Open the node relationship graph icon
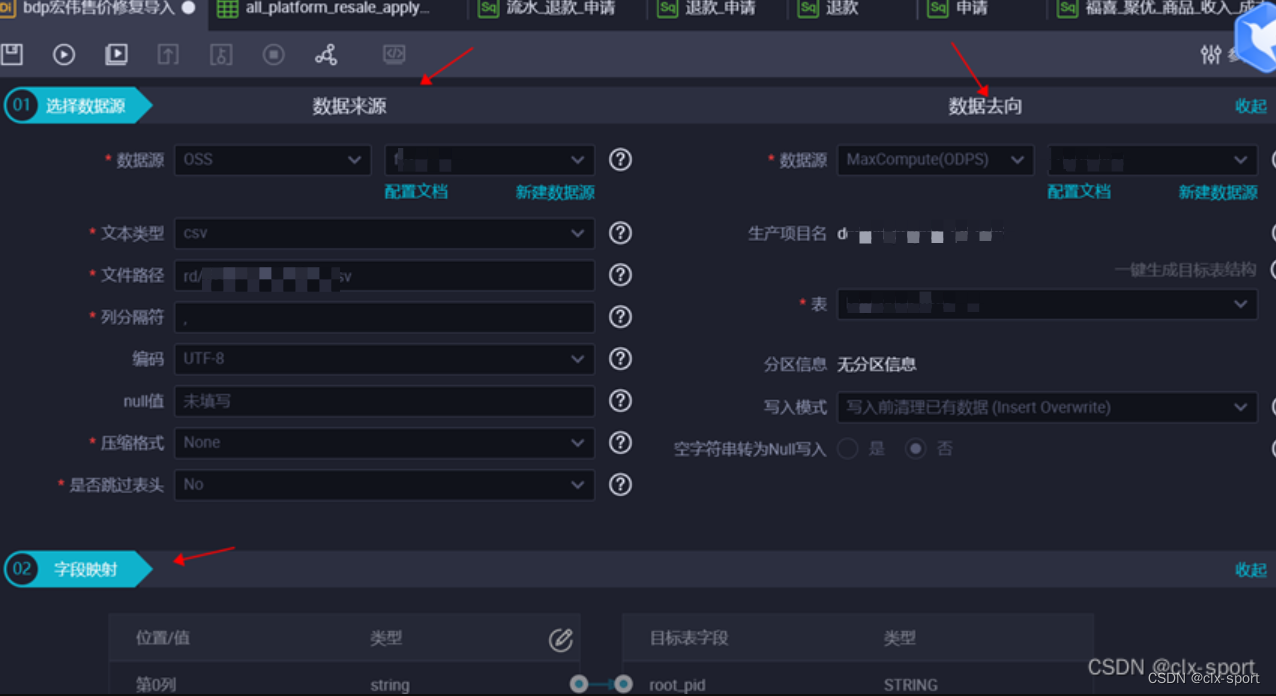Image resolution: width=1276 pixels, height=696 pixels. point(326,55)
